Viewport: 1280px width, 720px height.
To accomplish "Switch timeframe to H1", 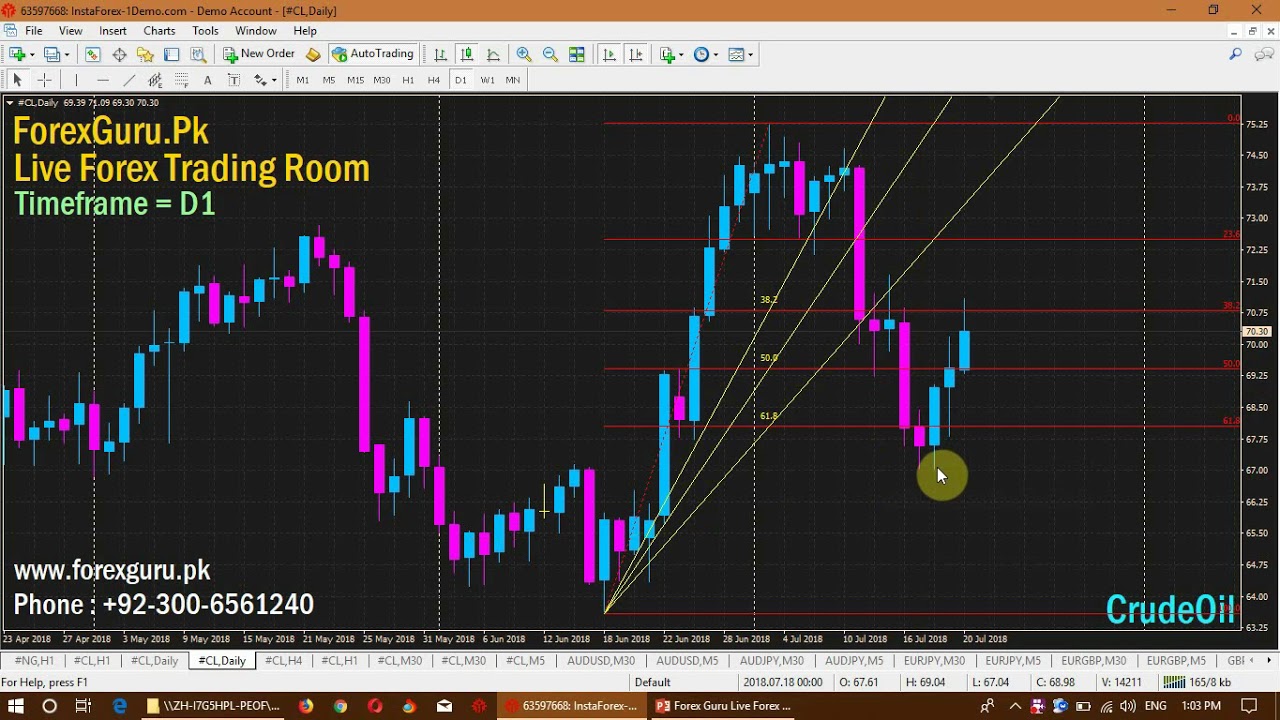I will [408, 80].
